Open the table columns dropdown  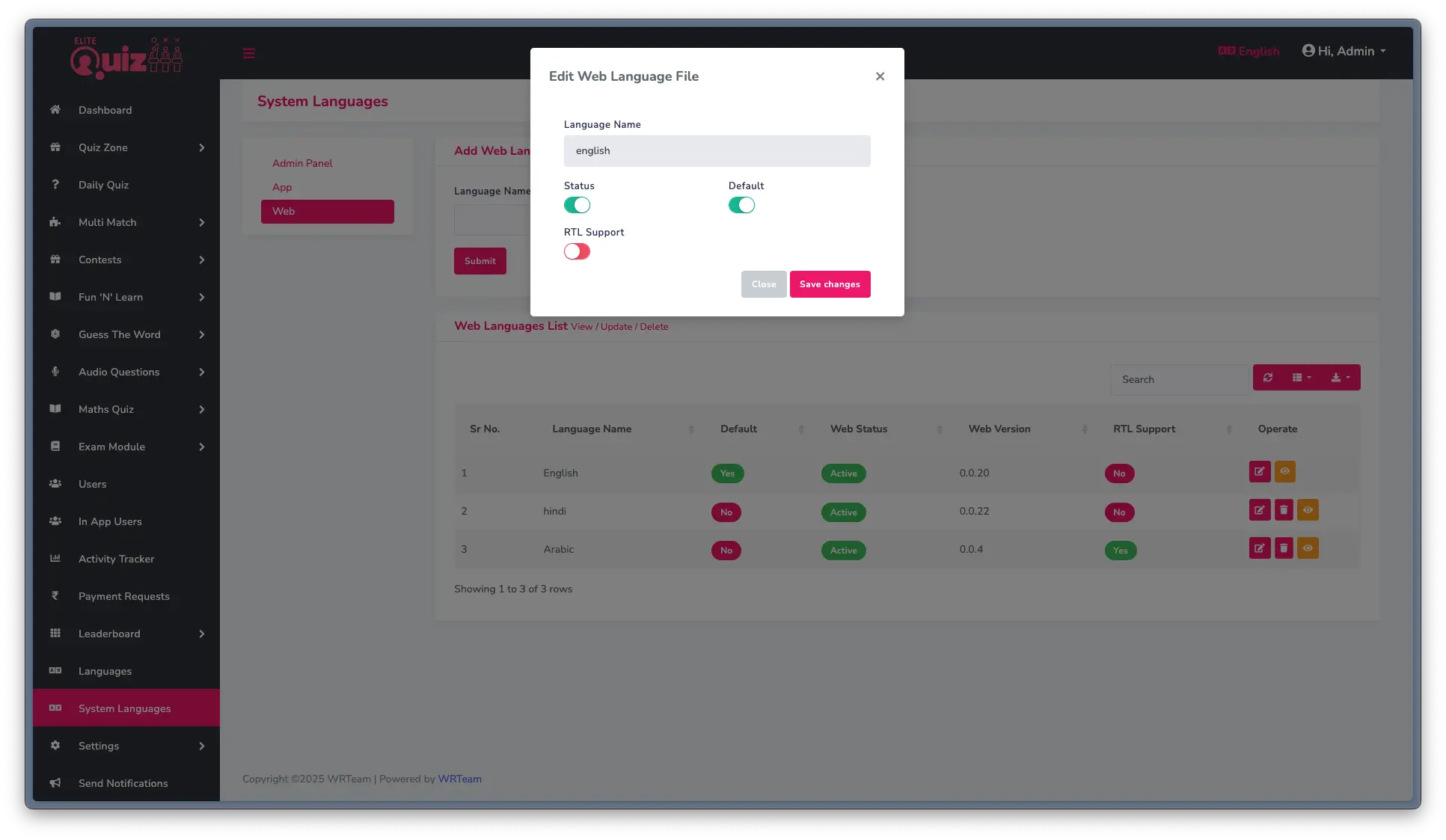coord(1302,378)
